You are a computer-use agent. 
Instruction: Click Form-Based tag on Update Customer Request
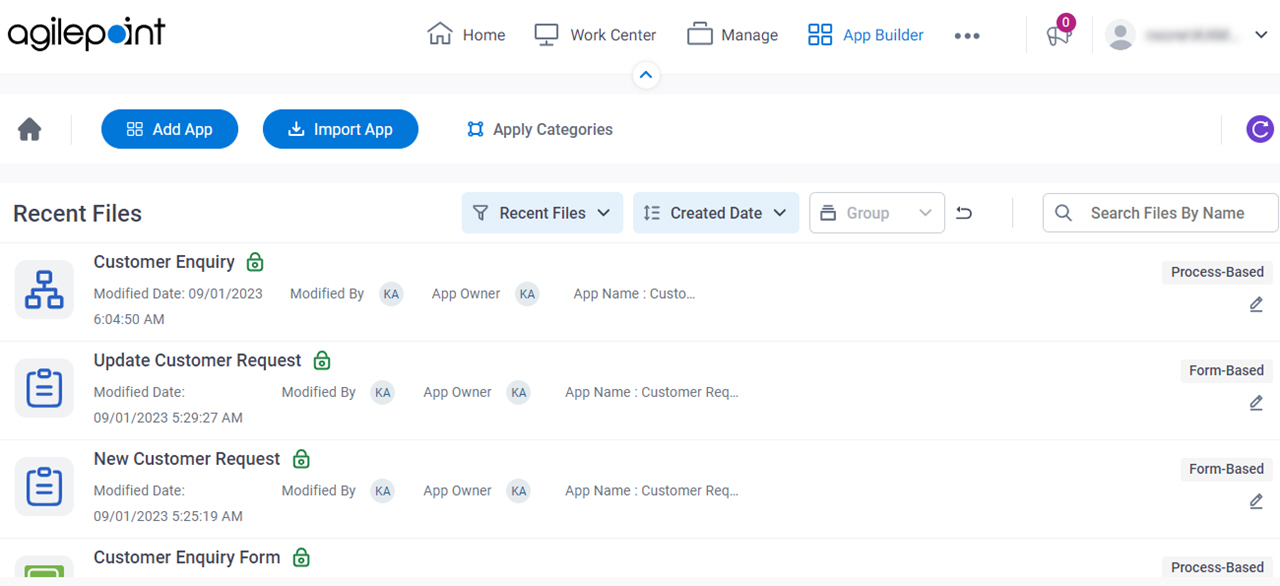[1226, 370]
